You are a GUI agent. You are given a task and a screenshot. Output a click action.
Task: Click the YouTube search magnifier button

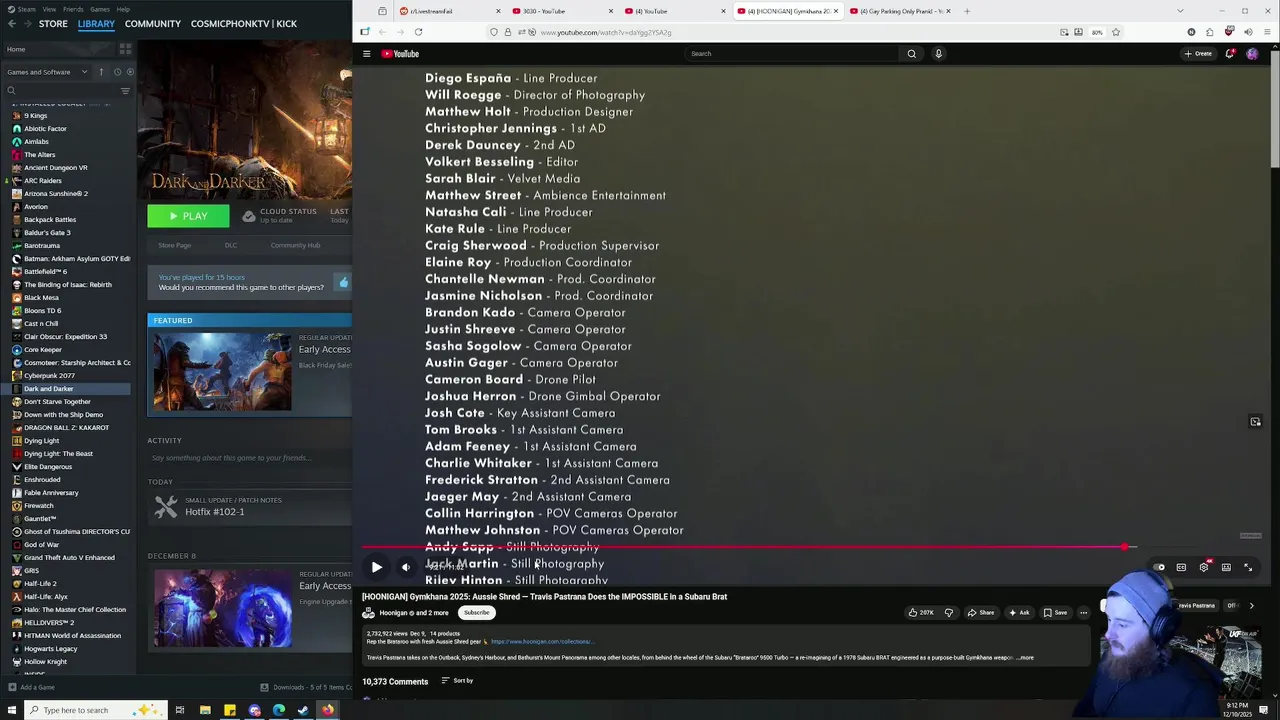tap(911, 54)
